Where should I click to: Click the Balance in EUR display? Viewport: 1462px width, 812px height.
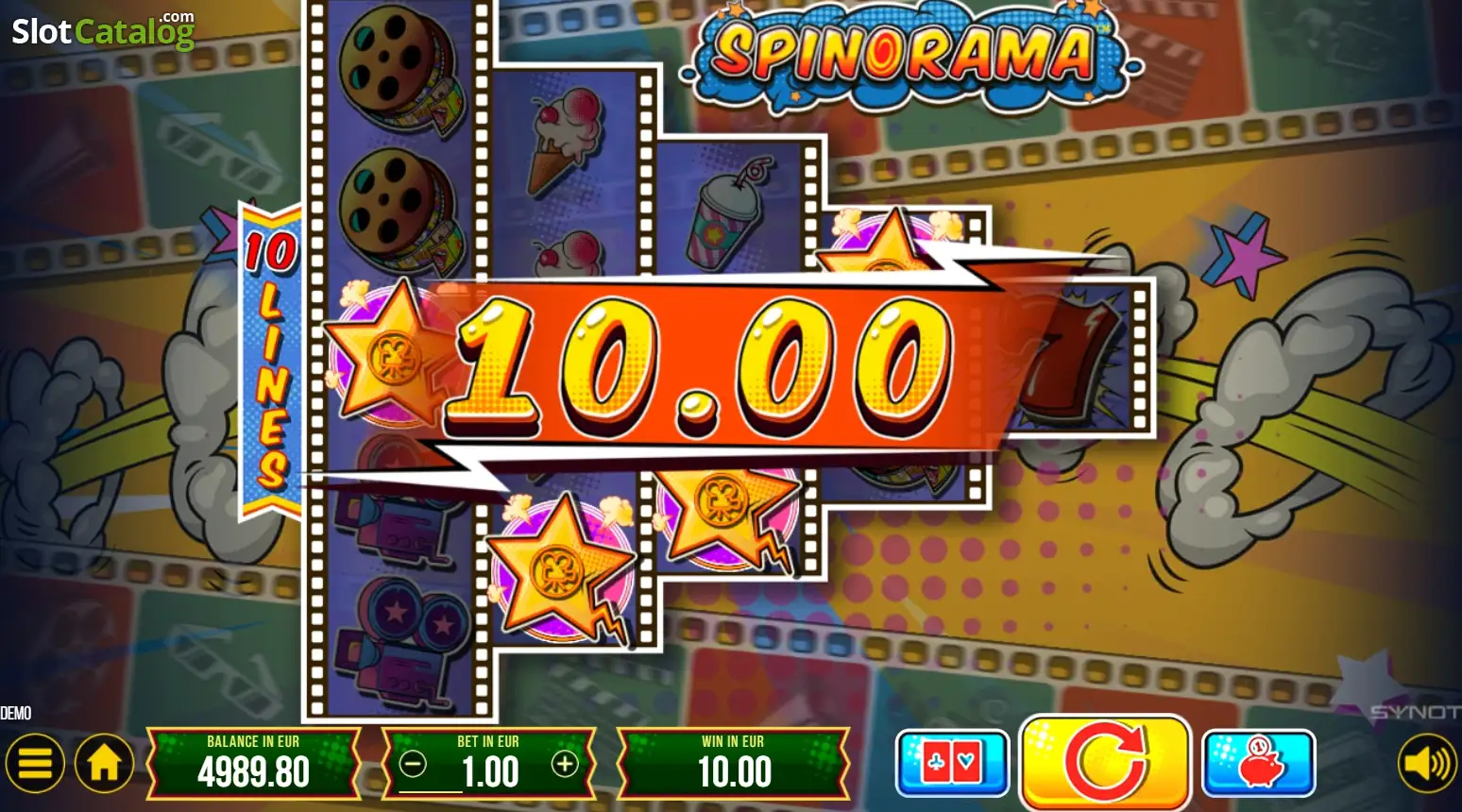[253, 763]
